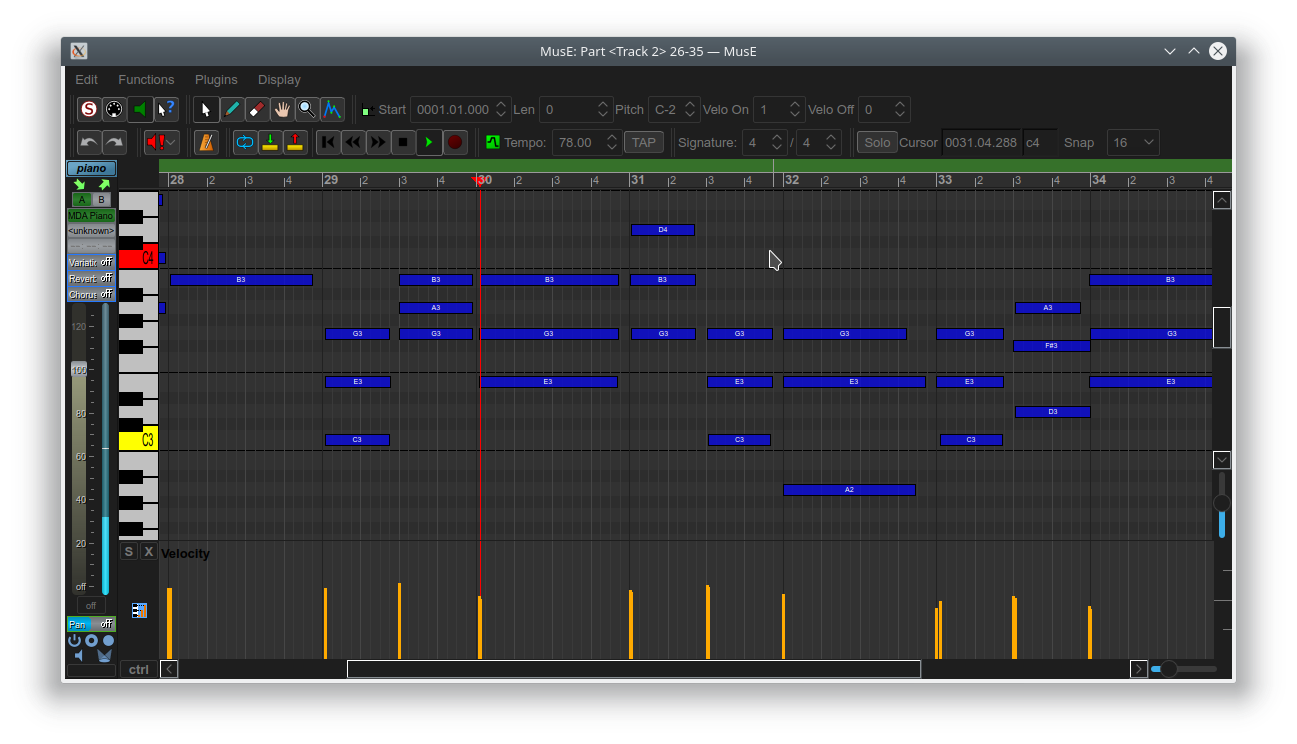Image resolution: width=1297 pixels, height=744 pixels.
Task: Toggle the Pan off control
Action: [91, 624]
